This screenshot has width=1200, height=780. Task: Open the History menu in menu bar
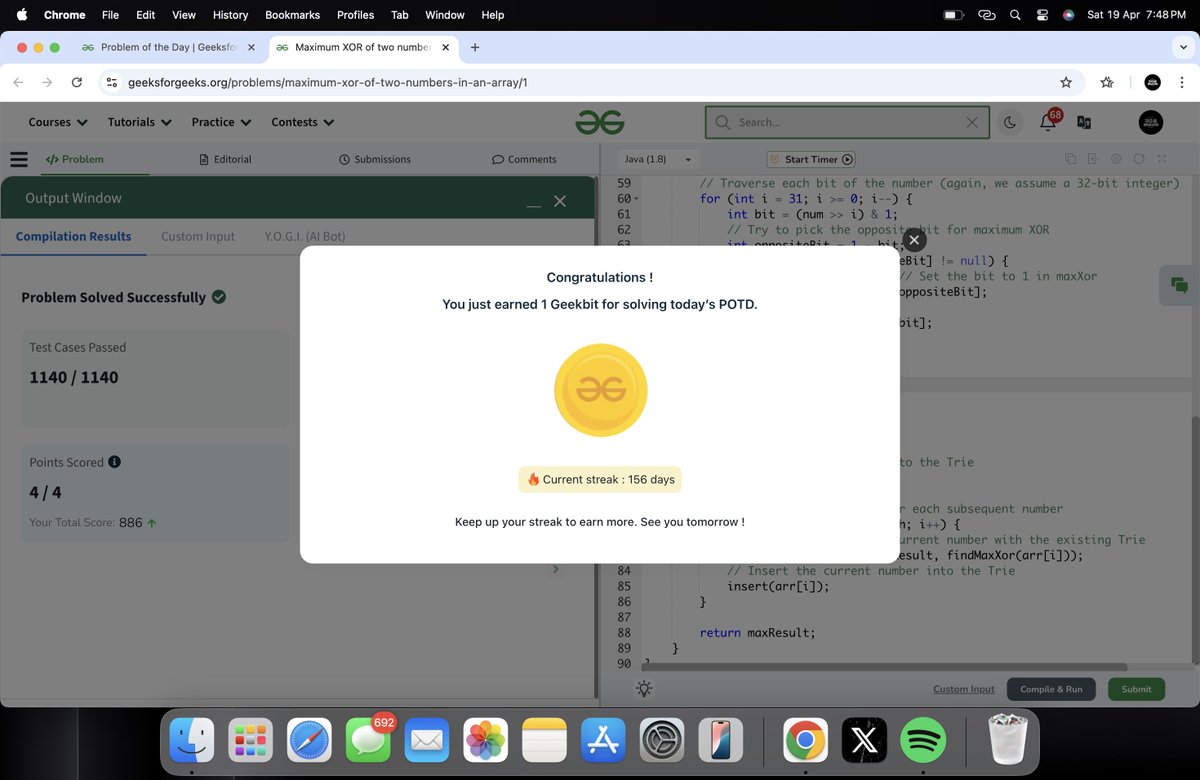[230, 15]
